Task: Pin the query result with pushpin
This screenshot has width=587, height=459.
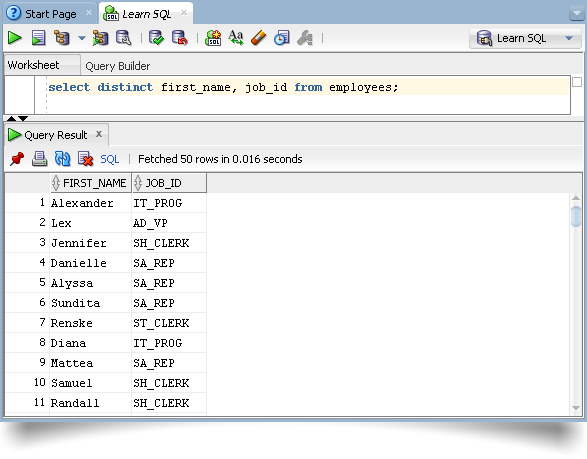Action: (x=17, y=159)
